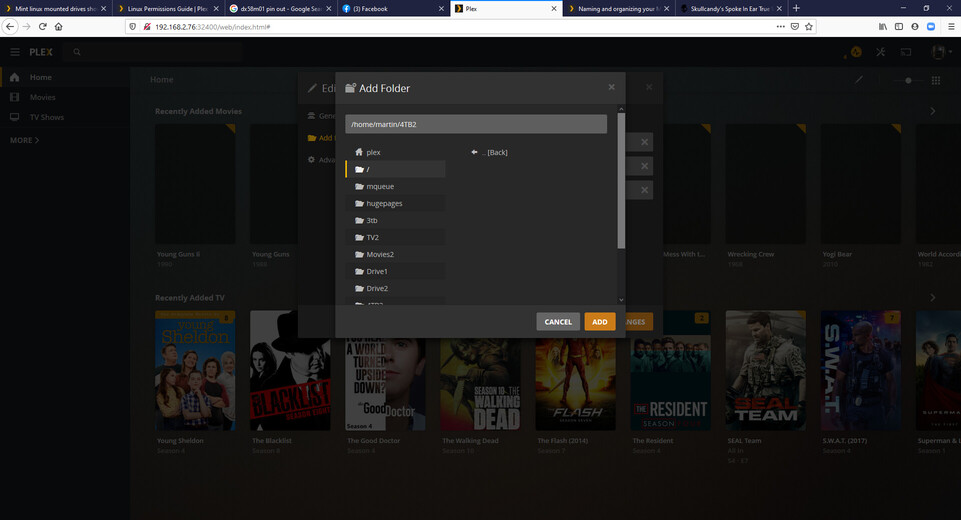Click the Add Folder dialog scrollbar thumb
The width and height of the screenshot is (961, 520).
tap(621, 181)
